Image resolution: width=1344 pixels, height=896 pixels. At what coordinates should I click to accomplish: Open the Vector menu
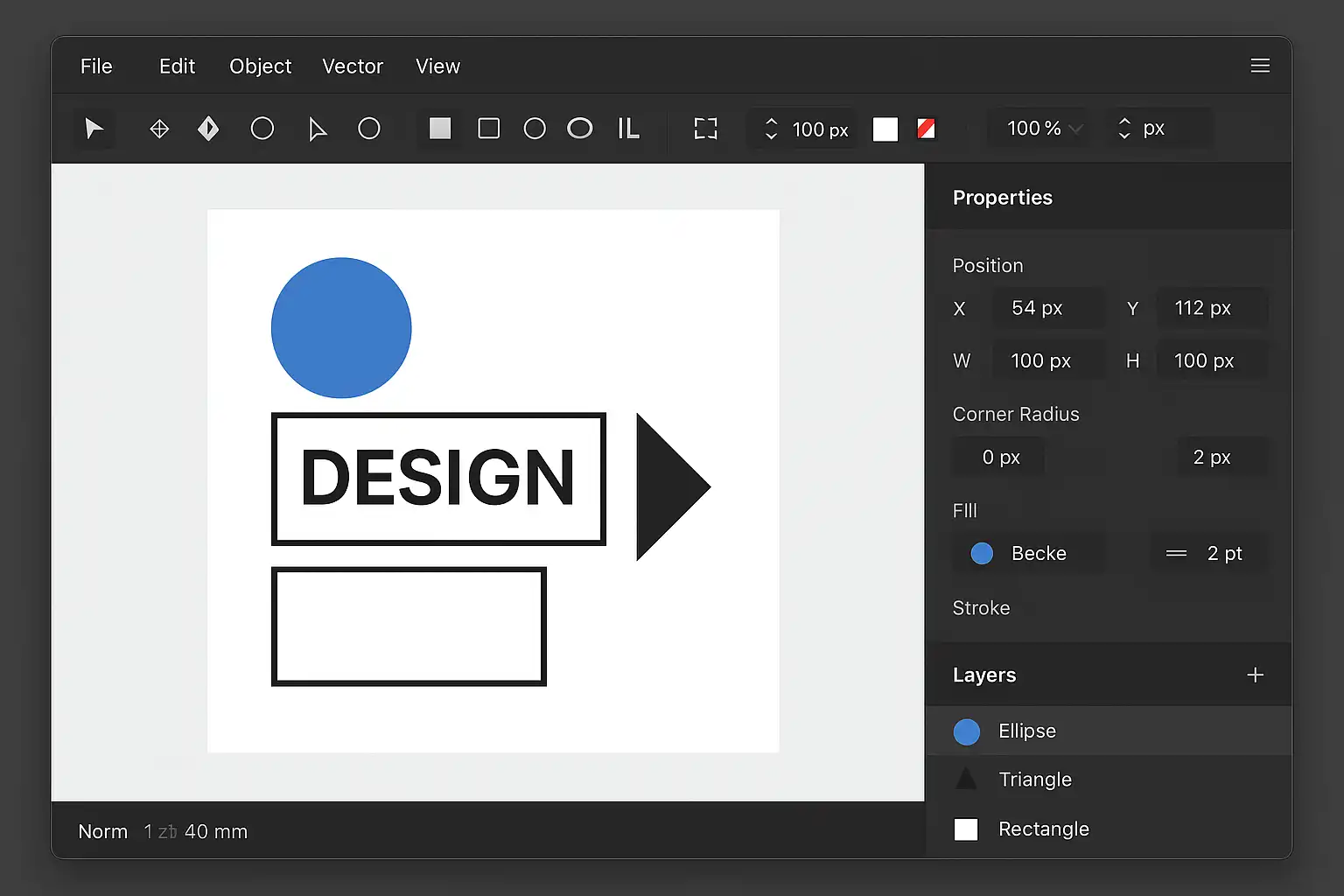(x=353, y=66)
